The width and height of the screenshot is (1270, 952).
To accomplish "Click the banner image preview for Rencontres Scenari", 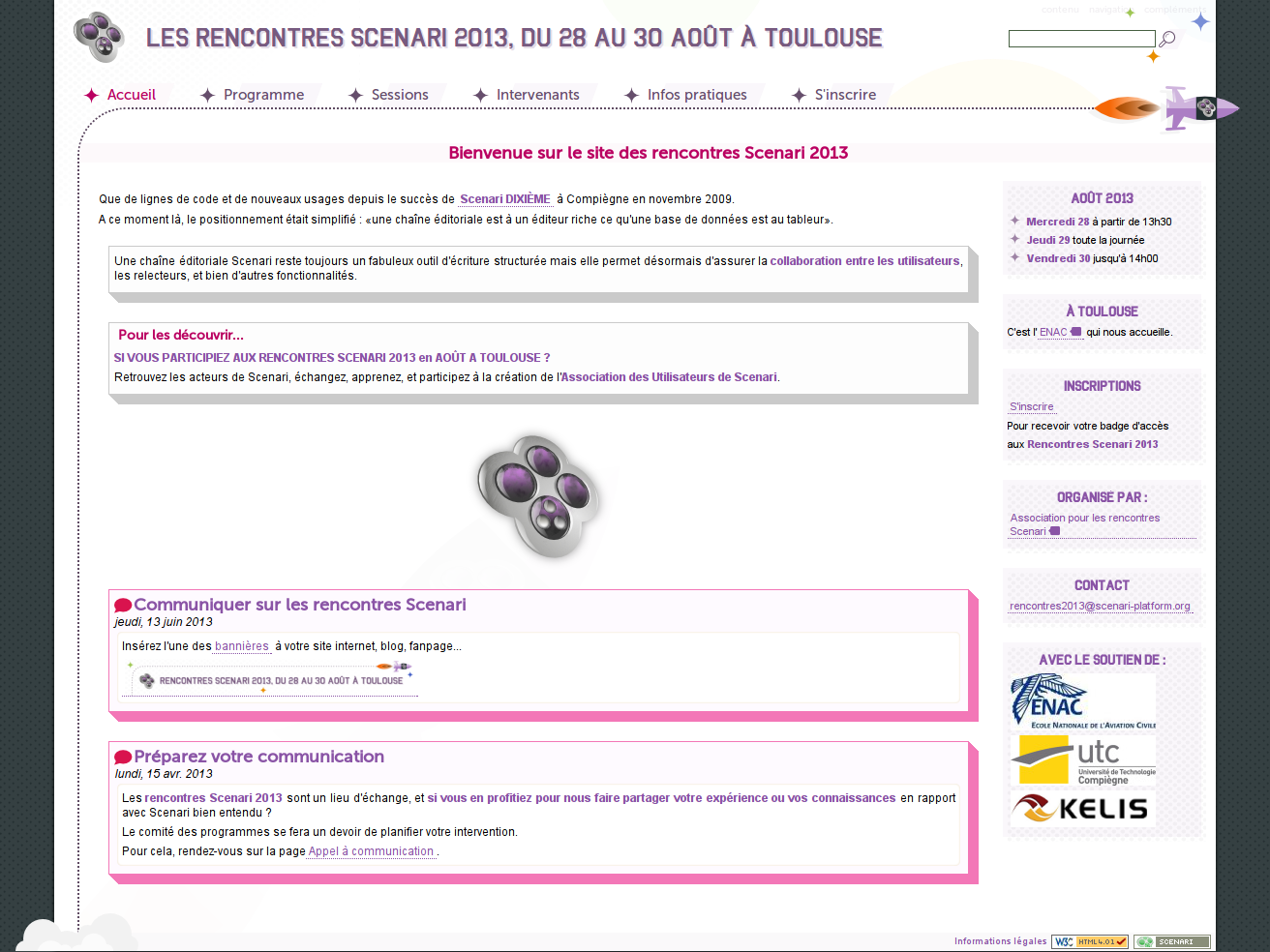I will [x=270, y=678].
